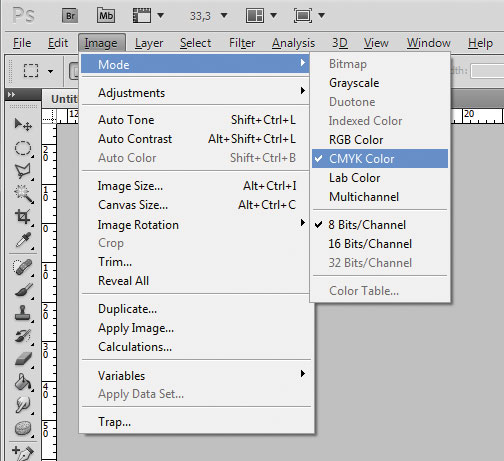This screenshot has height=461, width=504.
Task: Open the Arrange Documents dropdown arrow
Action: coord(273,15)
